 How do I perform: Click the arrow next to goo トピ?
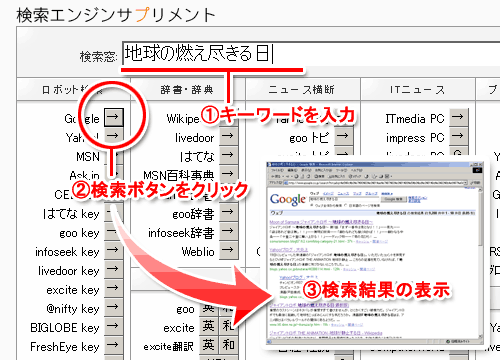pos(343,136)
